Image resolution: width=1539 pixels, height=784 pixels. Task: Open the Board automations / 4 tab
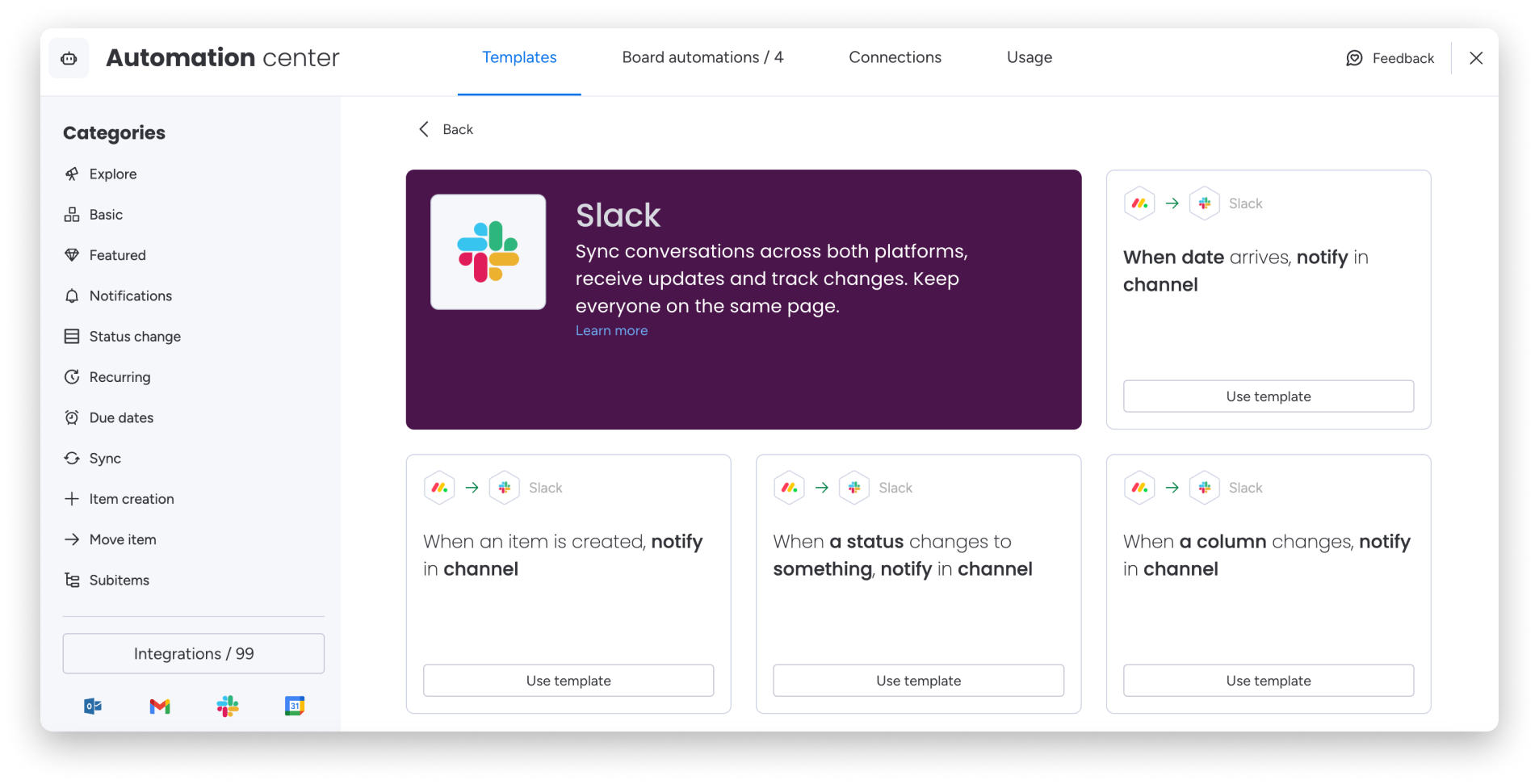point(702,57)
